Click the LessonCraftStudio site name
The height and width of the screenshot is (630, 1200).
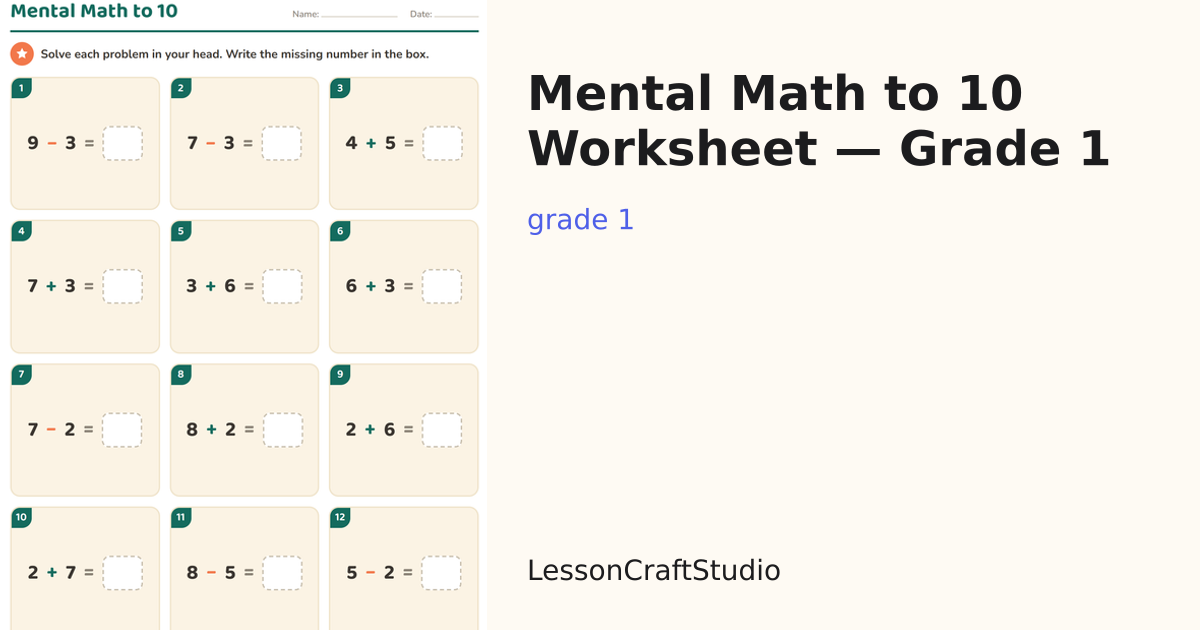coord(654,571)
